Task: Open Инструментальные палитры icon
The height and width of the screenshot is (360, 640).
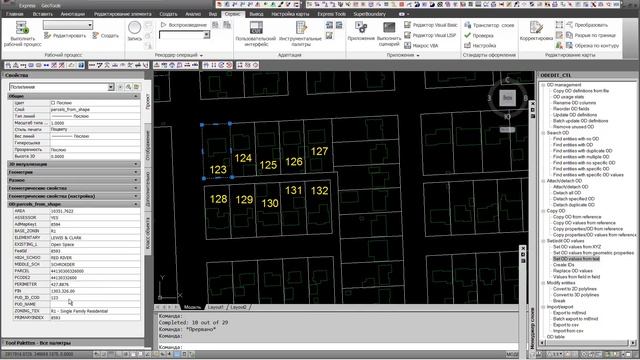Action: [x=301, y=27]
